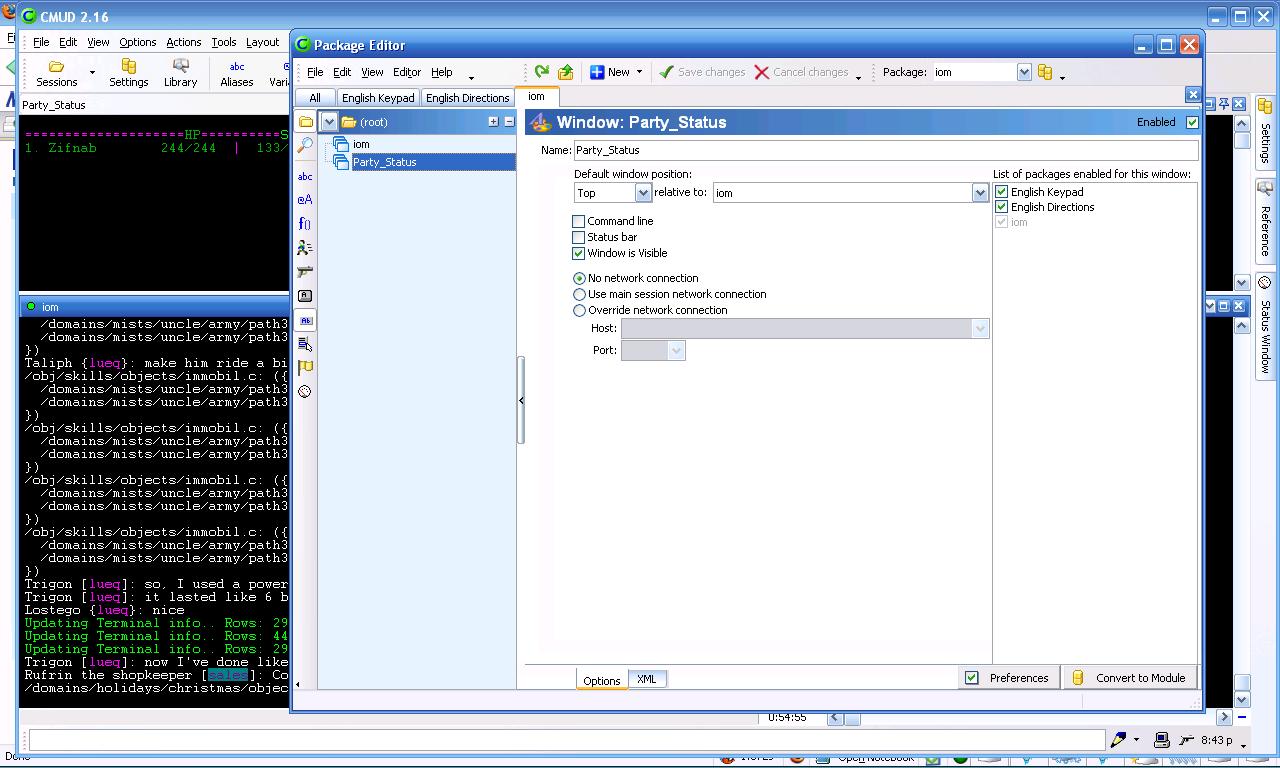Enable the Status bar checkbox
This screenshot has height=768, width=1280.
[578, 237]
